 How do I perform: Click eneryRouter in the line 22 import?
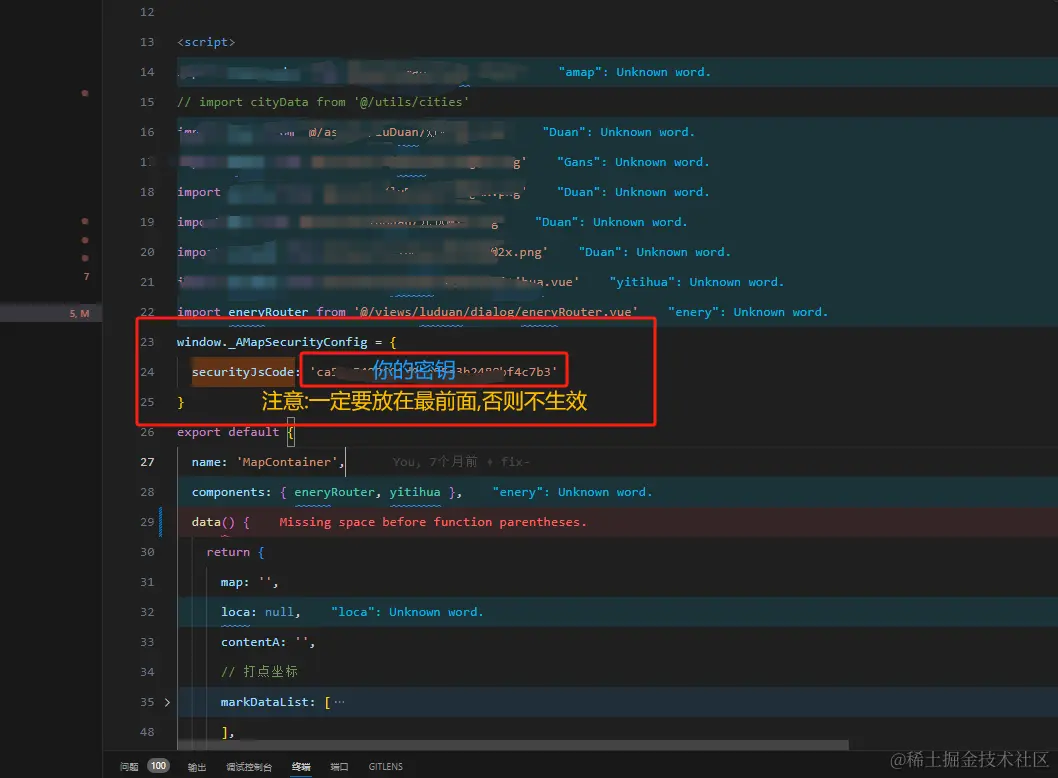(268, 312)
